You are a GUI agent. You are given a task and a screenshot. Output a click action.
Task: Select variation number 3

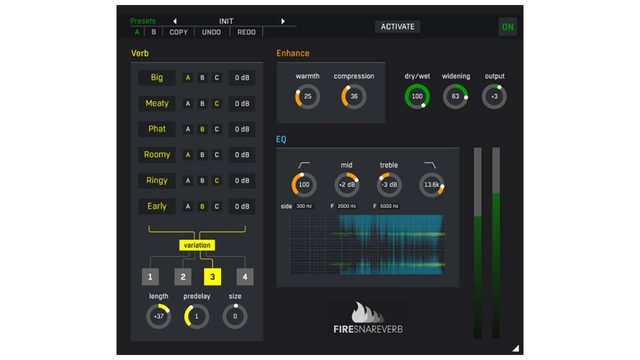(x=212, y=277)
